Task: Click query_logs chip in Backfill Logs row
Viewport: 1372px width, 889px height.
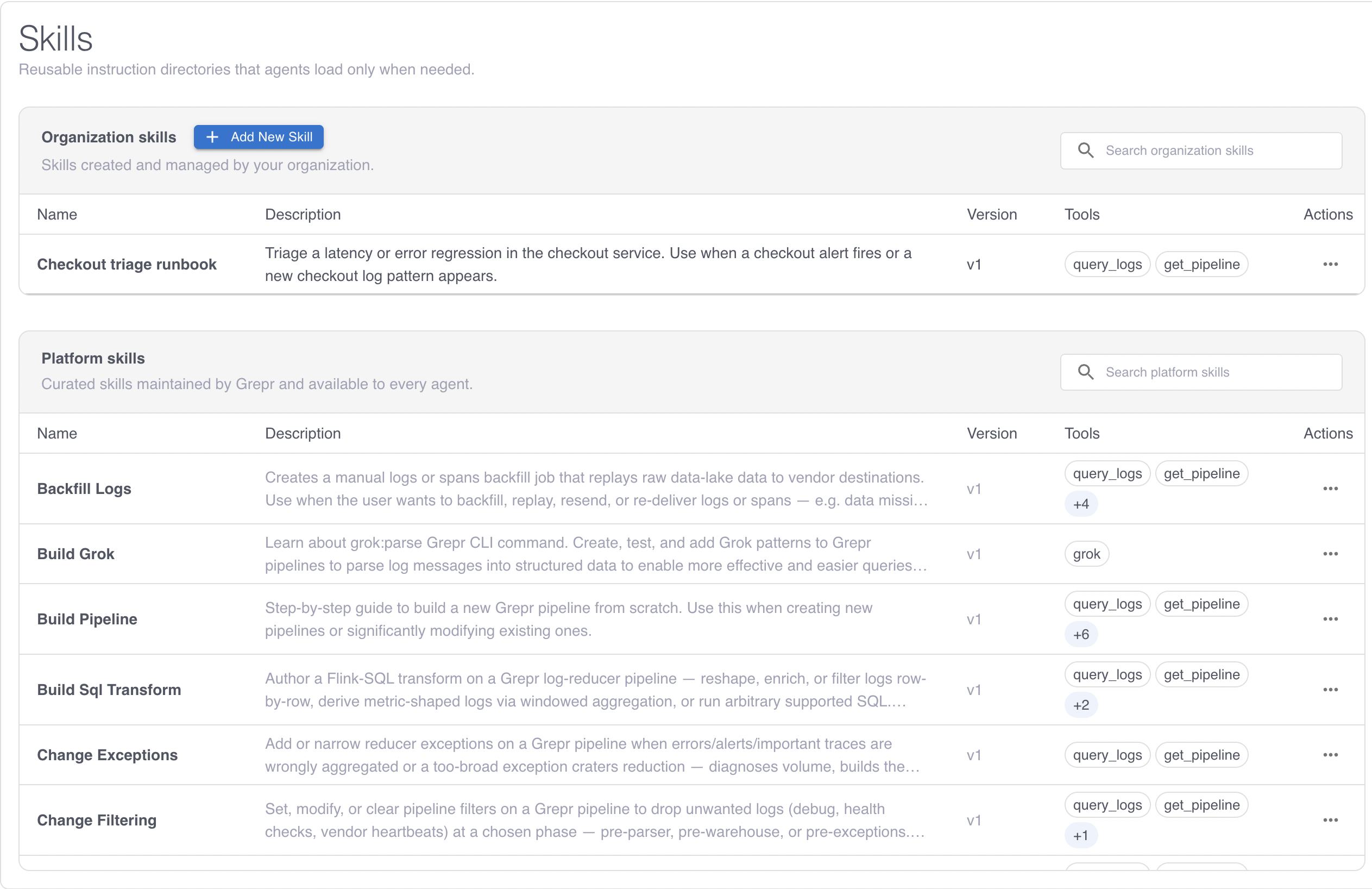Action: pos(1107,474)
